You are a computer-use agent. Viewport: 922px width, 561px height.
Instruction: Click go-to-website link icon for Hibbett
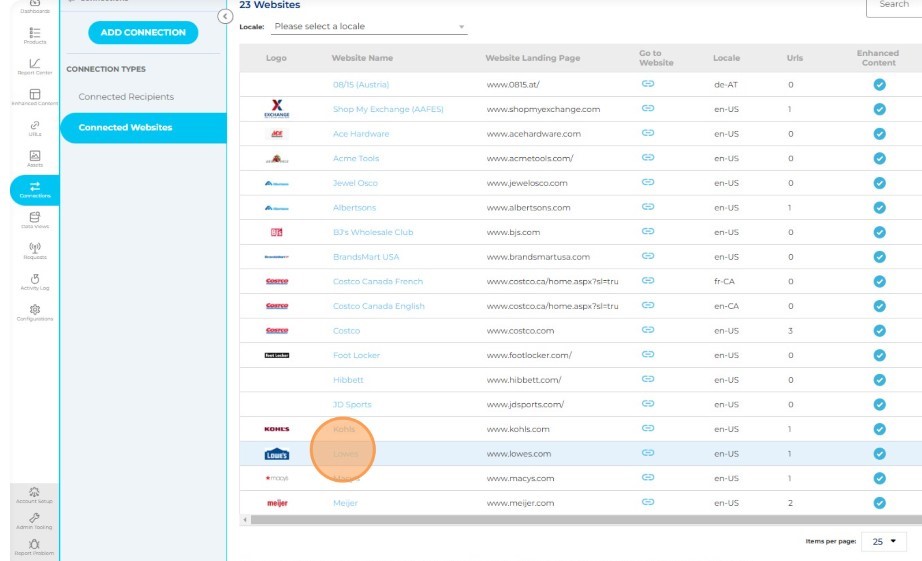[x=647, y=379]
